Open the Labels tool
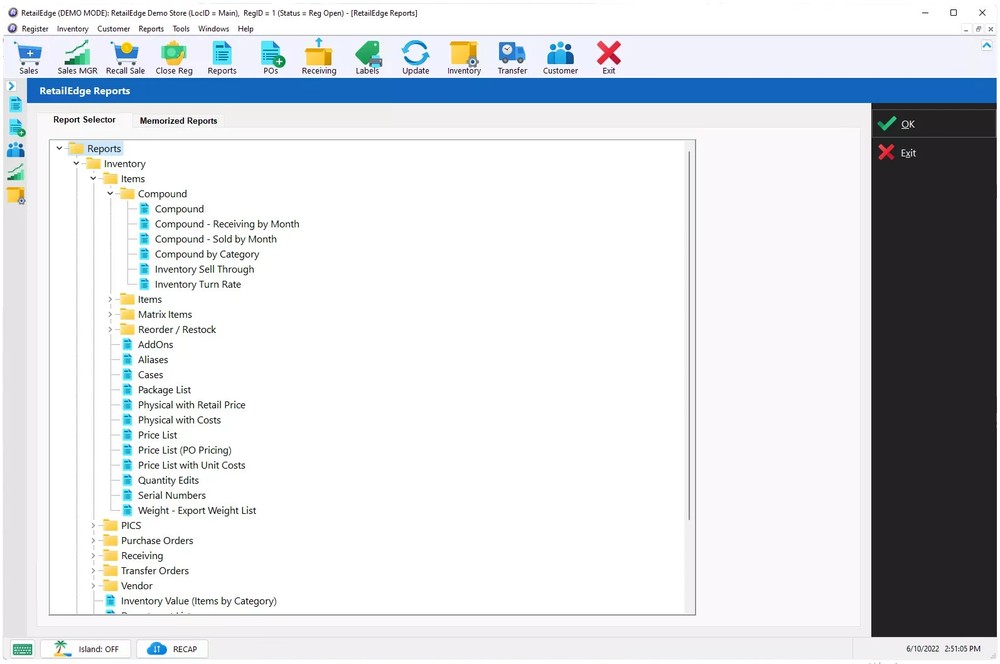This screenshot has width=1000, height=664. pyautogui.click(x=367, y=57)
